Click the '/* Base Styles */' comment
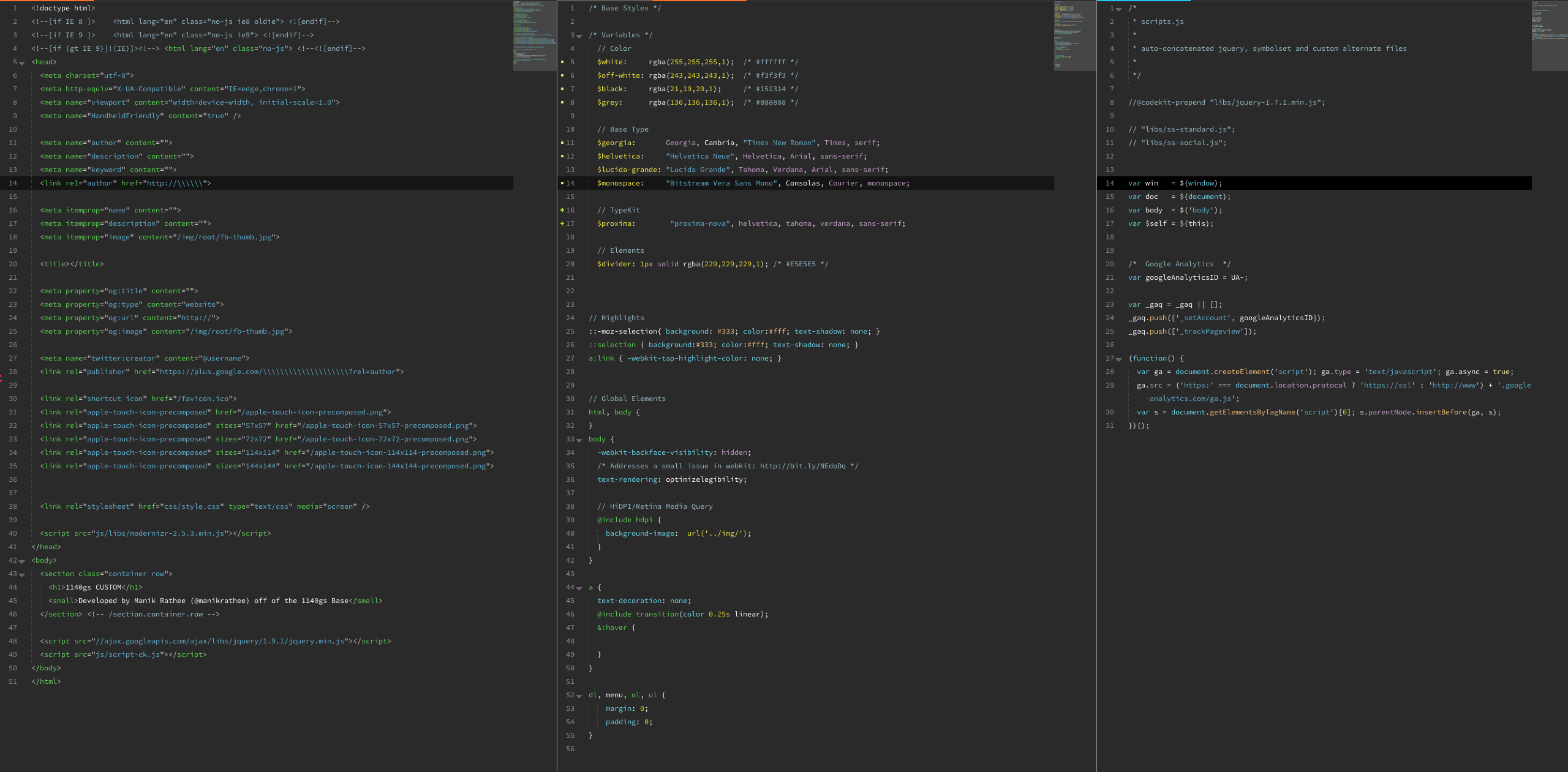Image resolution: width=1568 pixels, height=772 pixels. point(625,8)
